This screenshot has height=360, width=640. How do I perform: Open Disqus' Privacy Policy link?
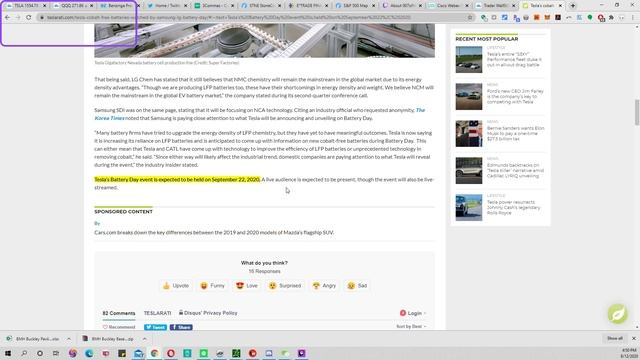(x=208, y=313)
